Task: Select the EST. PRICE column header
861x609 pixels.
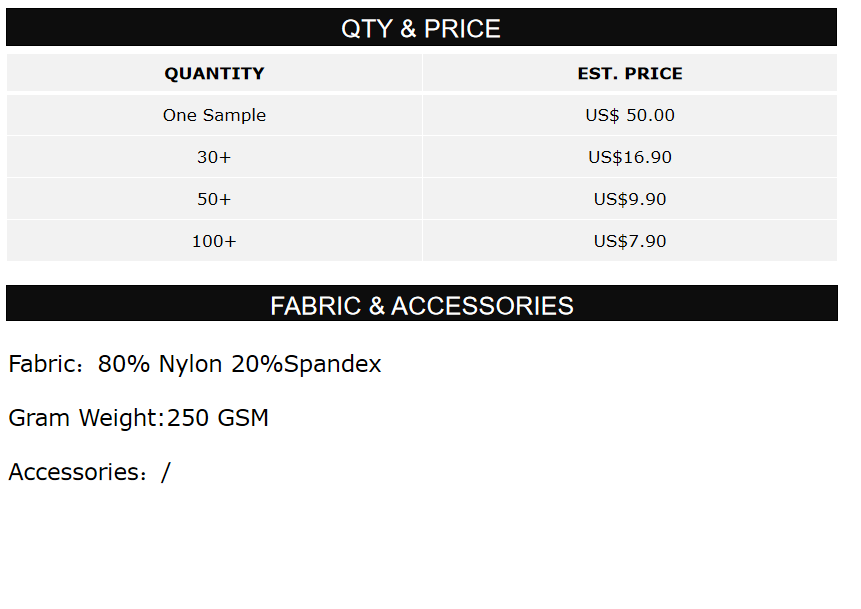Action: 630,73
